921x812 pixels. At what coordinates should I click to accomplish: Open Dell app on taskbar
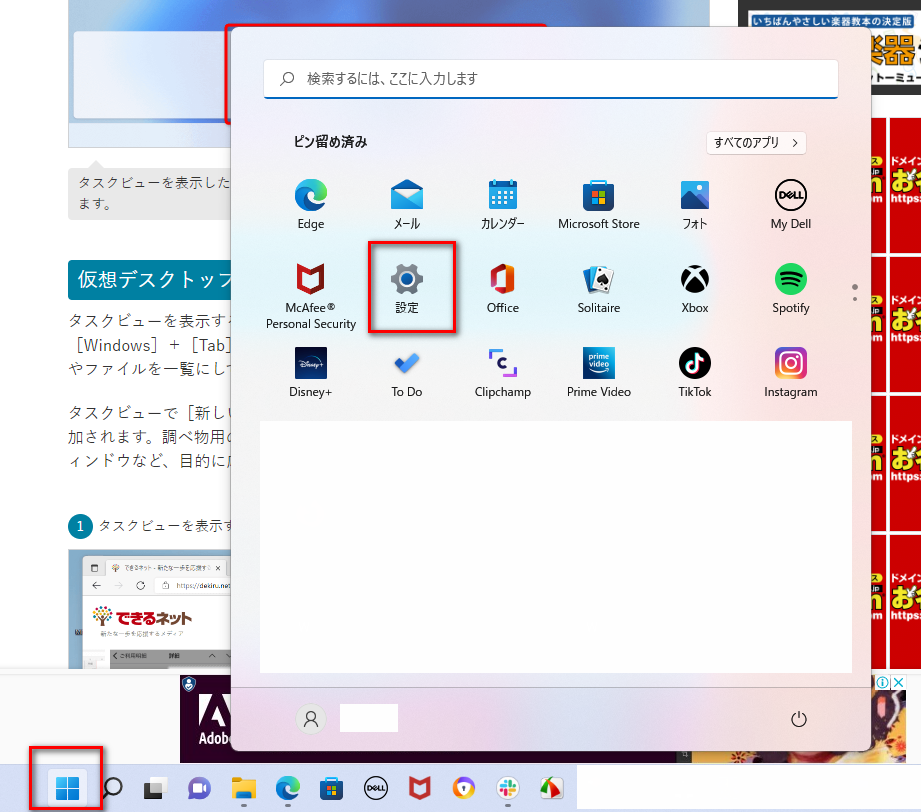pyautogui.click(x=376, y=788)
